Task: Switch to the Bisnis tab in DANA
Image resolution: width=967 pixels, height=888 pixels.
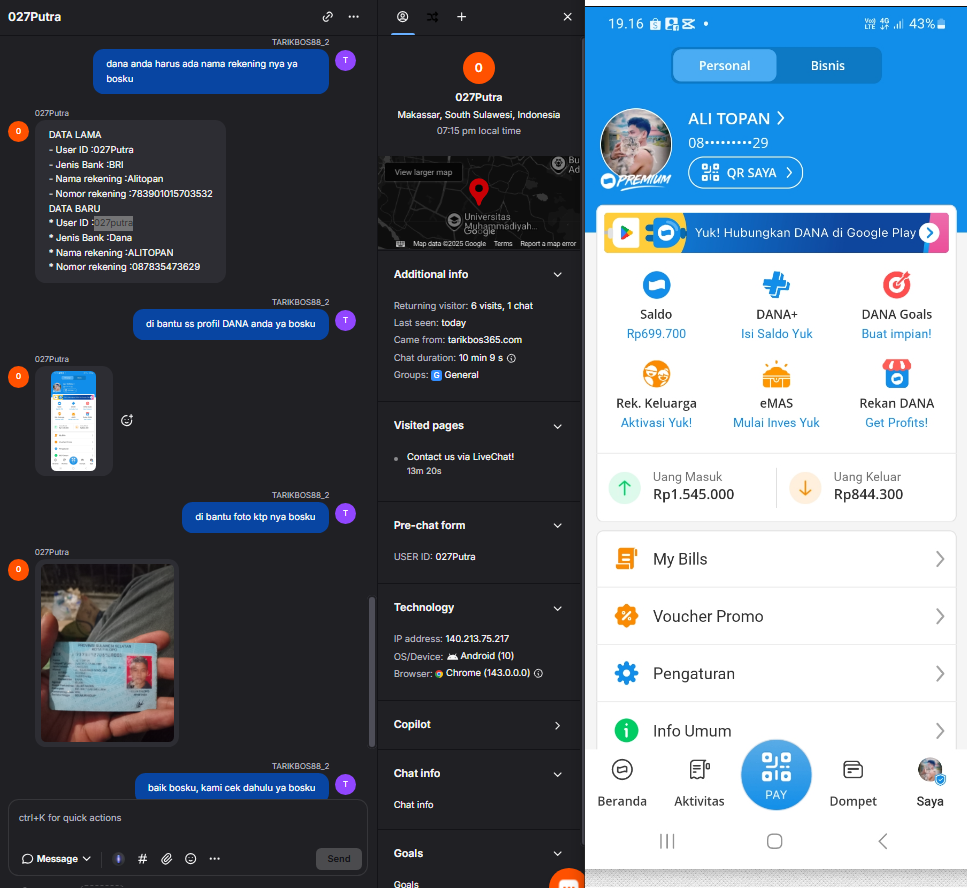Action: [828, 65]
